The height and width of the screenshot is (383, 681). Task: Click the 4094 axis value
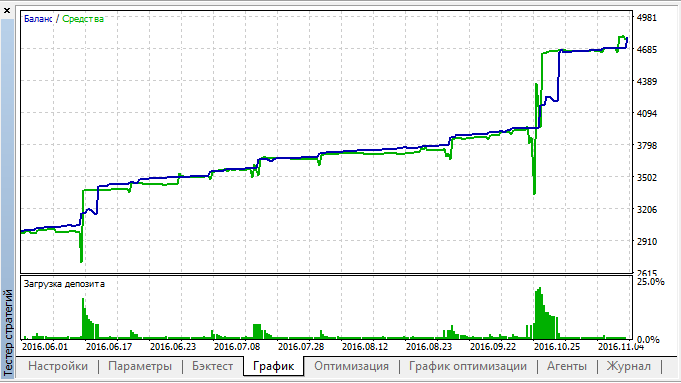(647, 113)
